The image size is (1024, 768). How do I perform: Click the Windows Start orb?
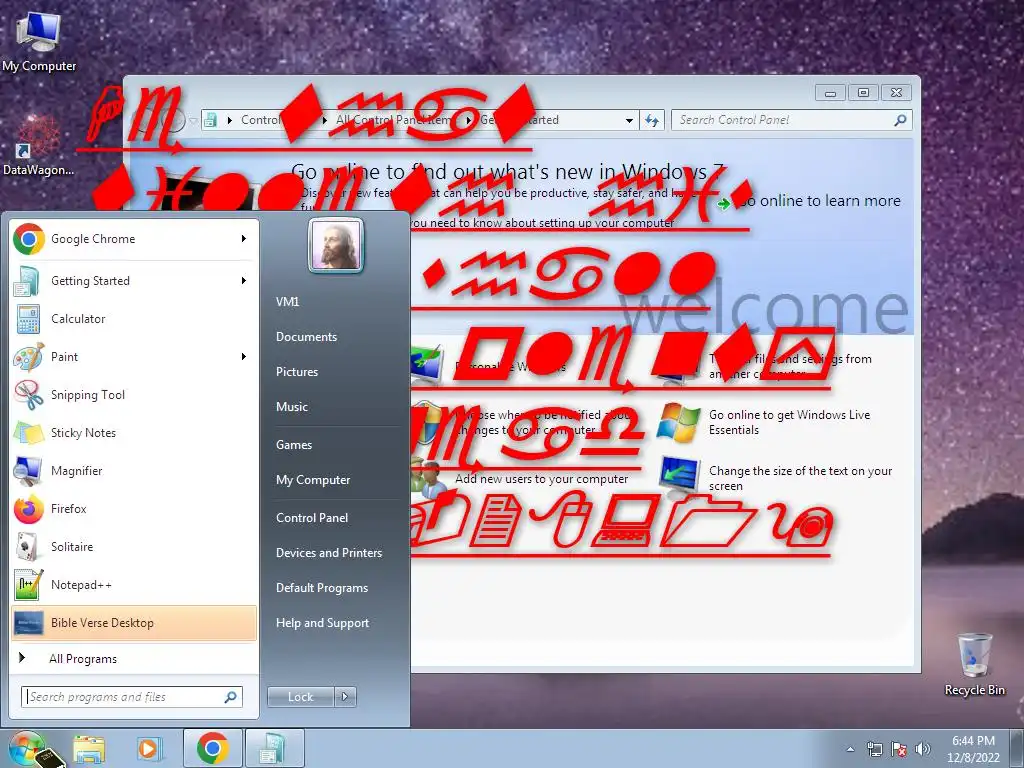point(27,748)
